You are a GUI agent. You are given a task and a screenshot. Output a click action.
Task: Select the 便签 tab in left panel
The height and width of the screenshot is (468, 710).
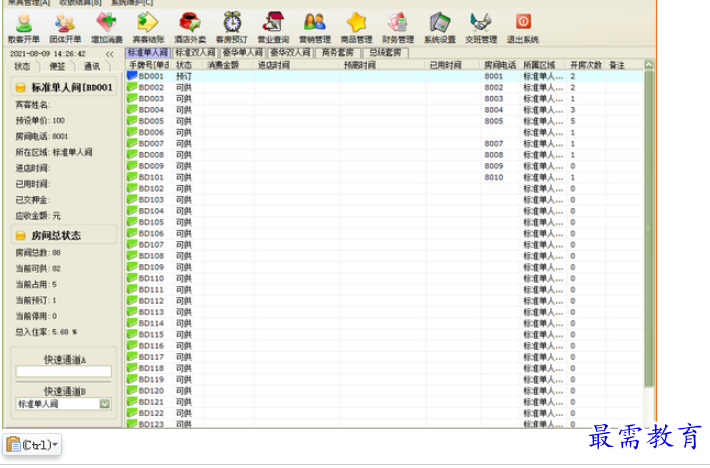(58, 66)
